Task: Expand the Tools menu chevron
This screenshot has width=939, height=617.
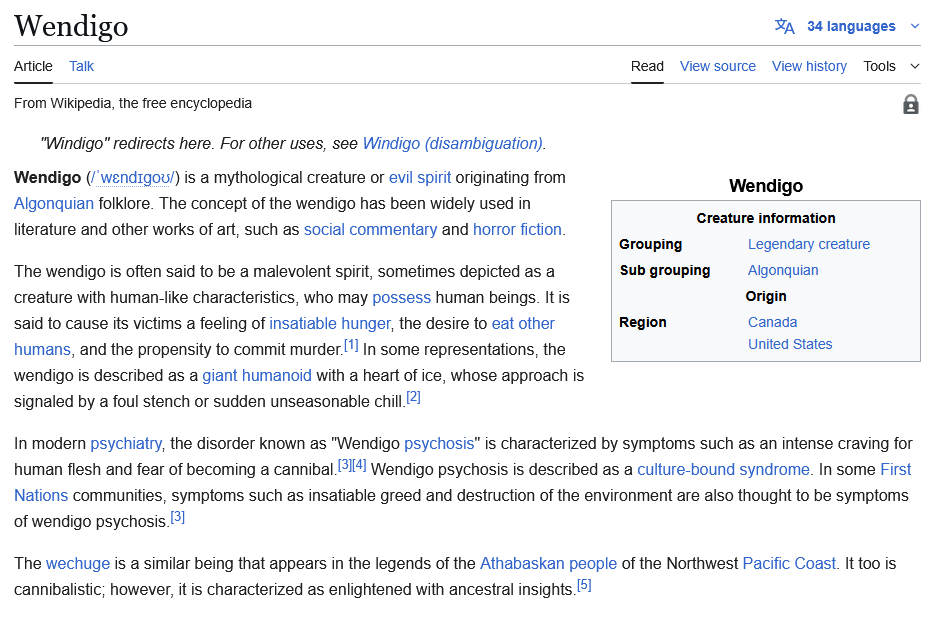Action: (x=914, y=66)
